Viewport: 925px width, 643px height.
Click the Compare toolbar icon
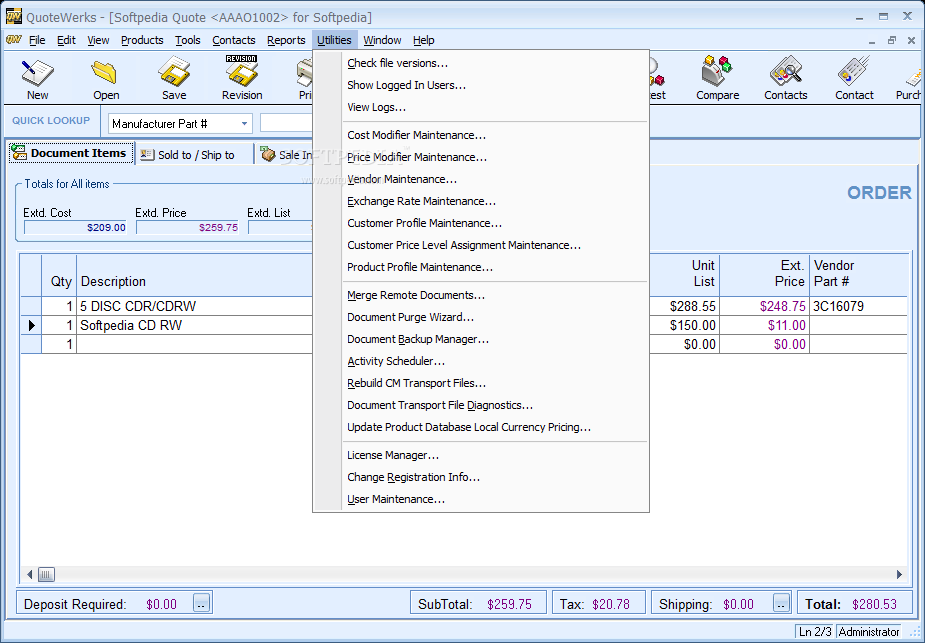[x=717, y=71]
